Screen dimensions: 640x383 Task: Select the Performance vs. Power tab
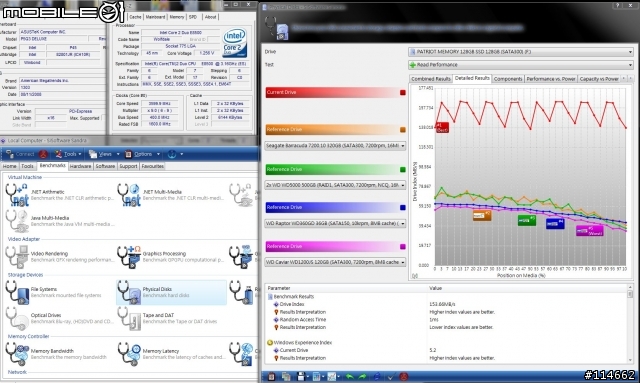pyautogui.click(x=551, y=79)
